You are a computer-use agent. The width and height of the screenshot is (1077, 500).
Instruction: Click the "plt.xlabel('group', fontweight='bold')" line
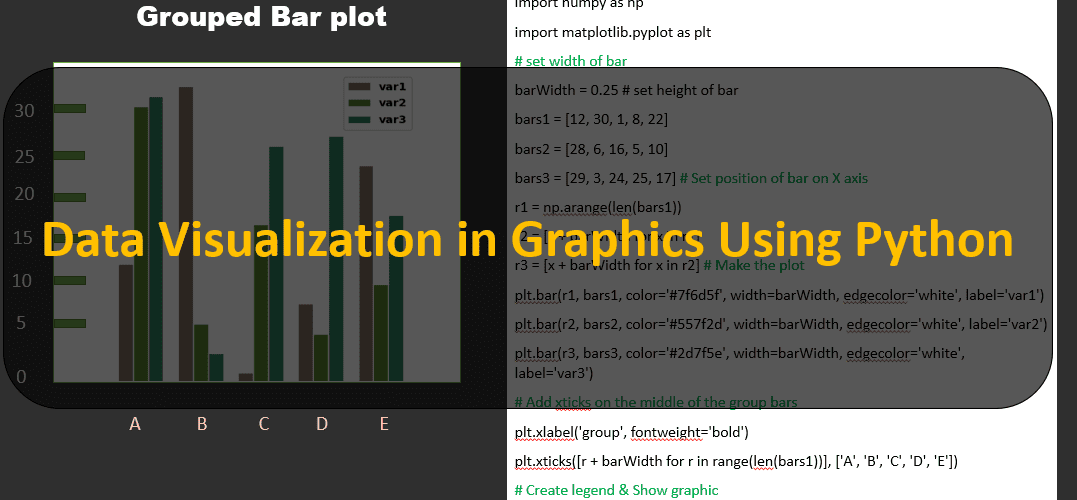click(x=631, y=432)
